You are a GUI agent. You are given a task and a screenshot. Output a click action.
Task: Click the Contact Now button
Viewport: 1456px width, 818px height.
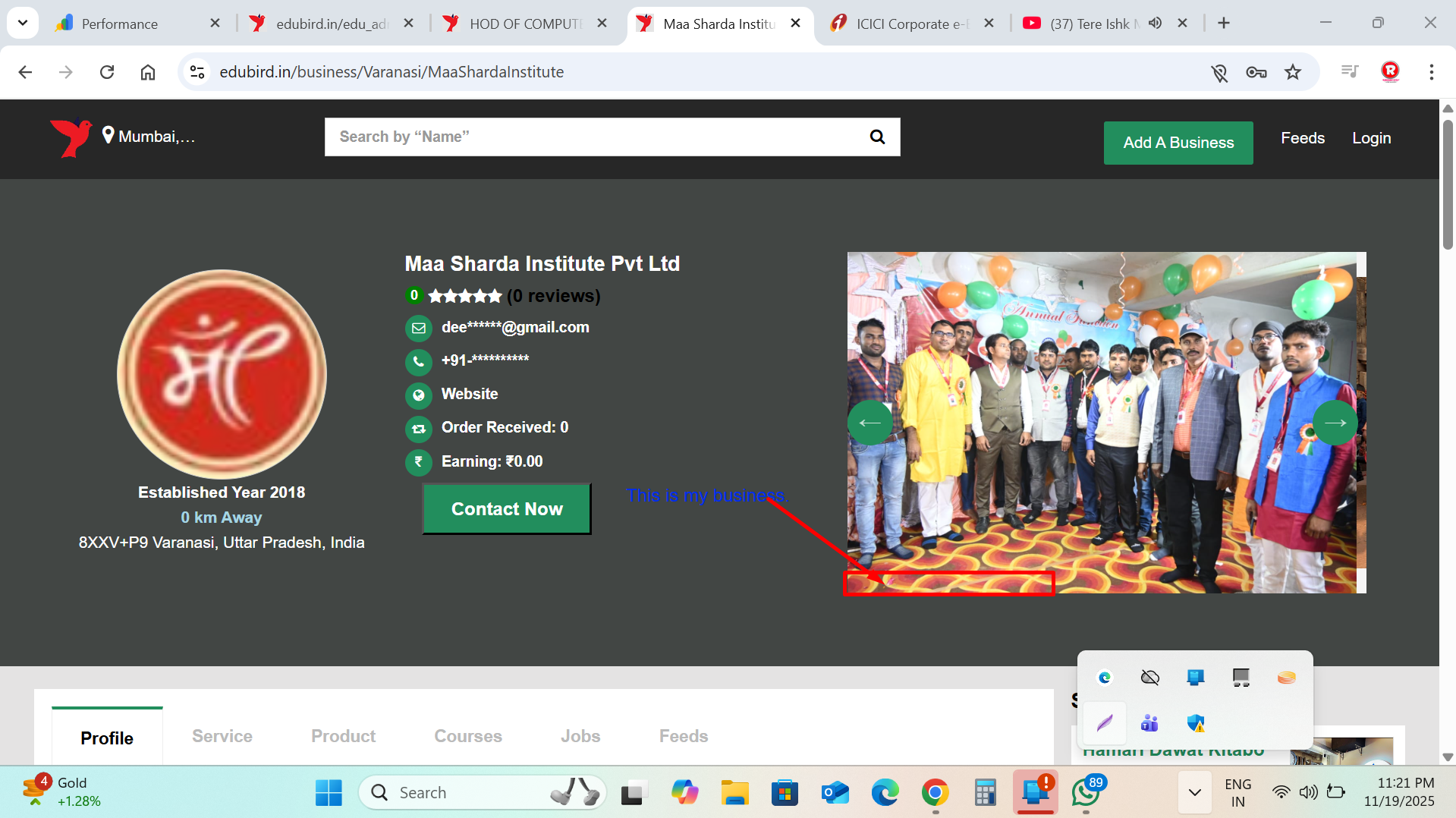click(x=506, y=509)
